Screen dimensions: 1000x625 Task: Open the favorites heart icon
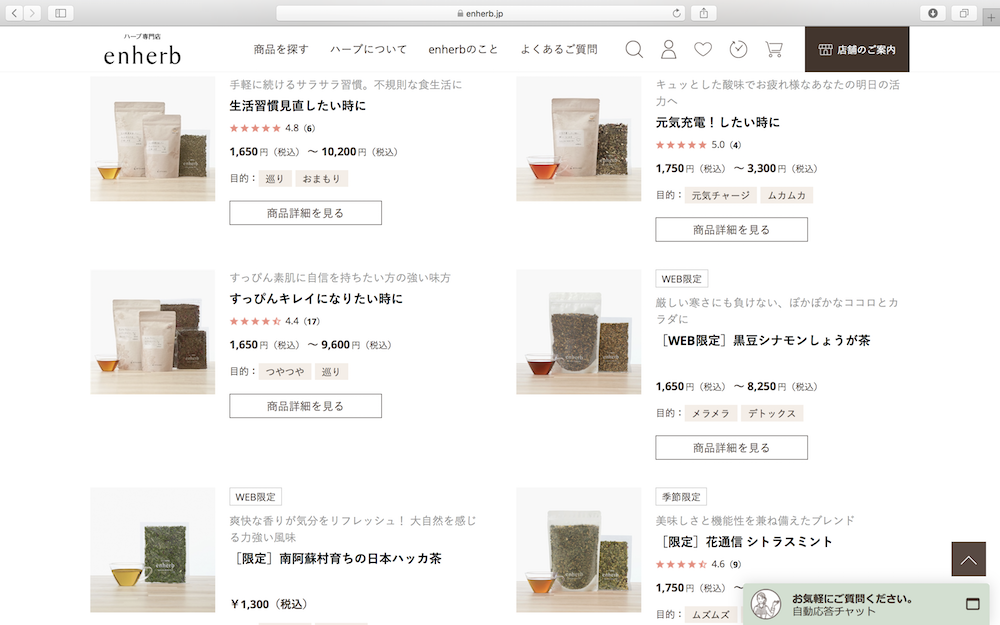[703, 49]
